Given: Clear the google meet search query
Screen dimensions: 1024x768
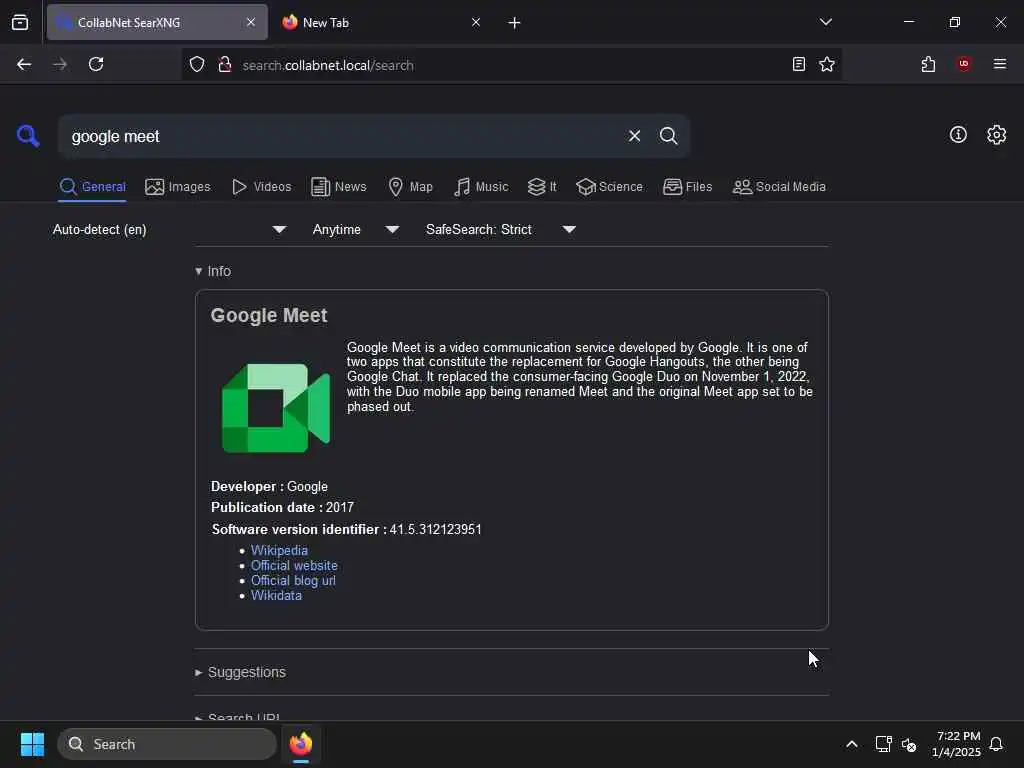Looking at the screenshot, I should [634, 136].
